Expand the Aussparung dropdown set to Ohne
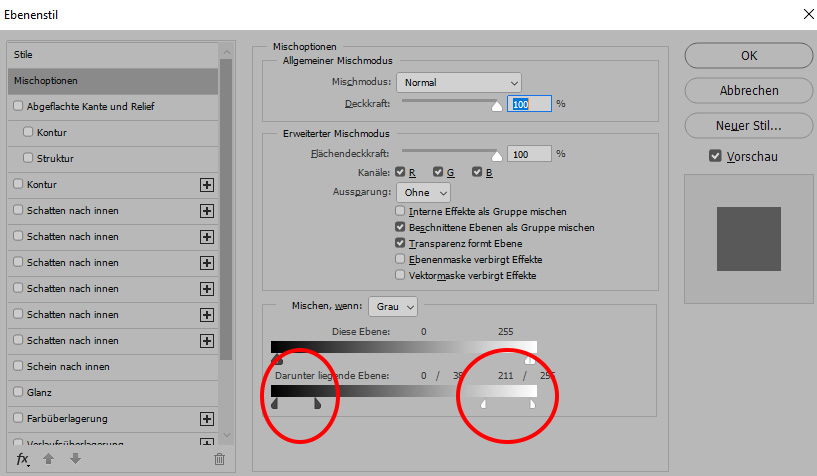This screenshot has width=817, height=476. click(423, 192)
